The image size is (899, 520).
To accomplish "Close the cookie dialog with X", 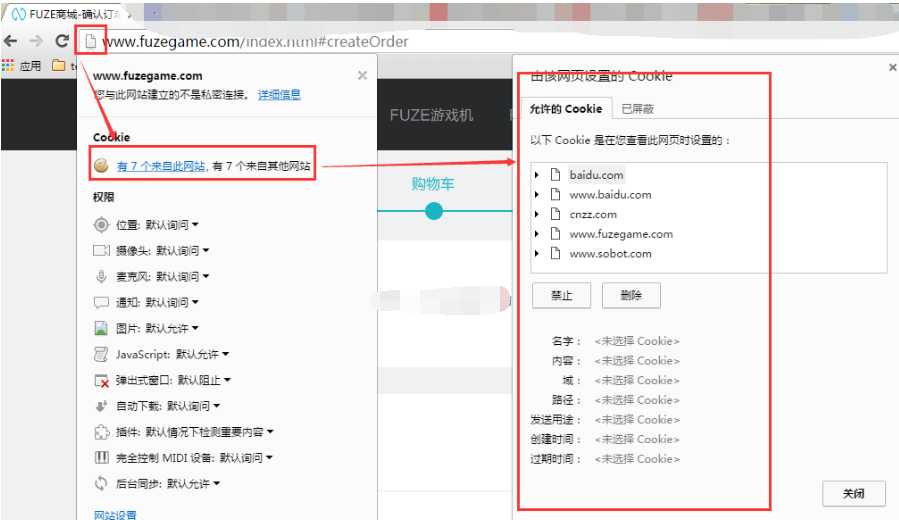I will [892, 68].
